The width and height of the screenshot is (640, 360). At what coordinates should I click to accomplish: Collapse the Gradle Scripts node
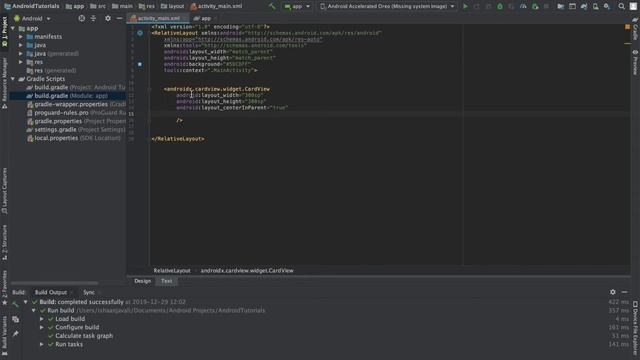click(13, 79)
